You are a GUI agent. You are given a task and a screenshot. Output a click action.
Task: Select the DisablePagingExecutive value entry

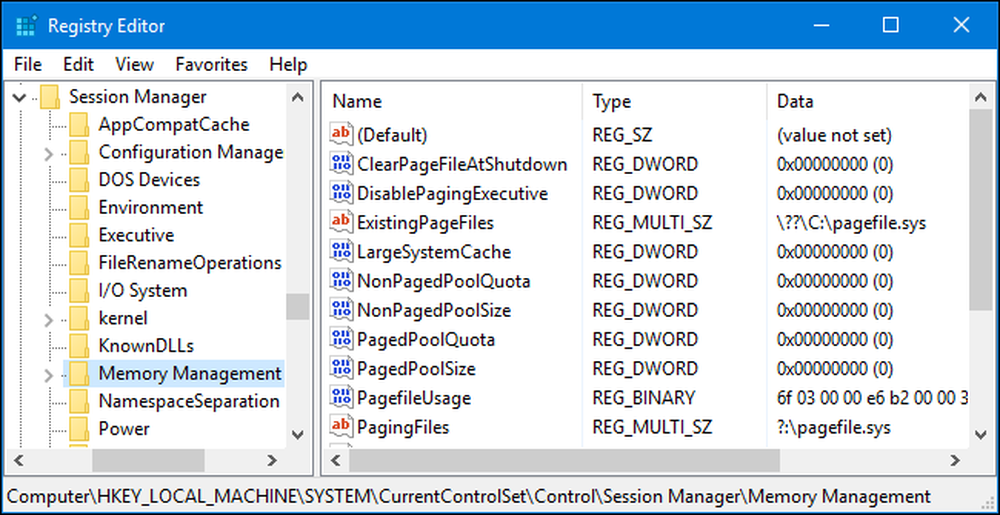point(452,193)
